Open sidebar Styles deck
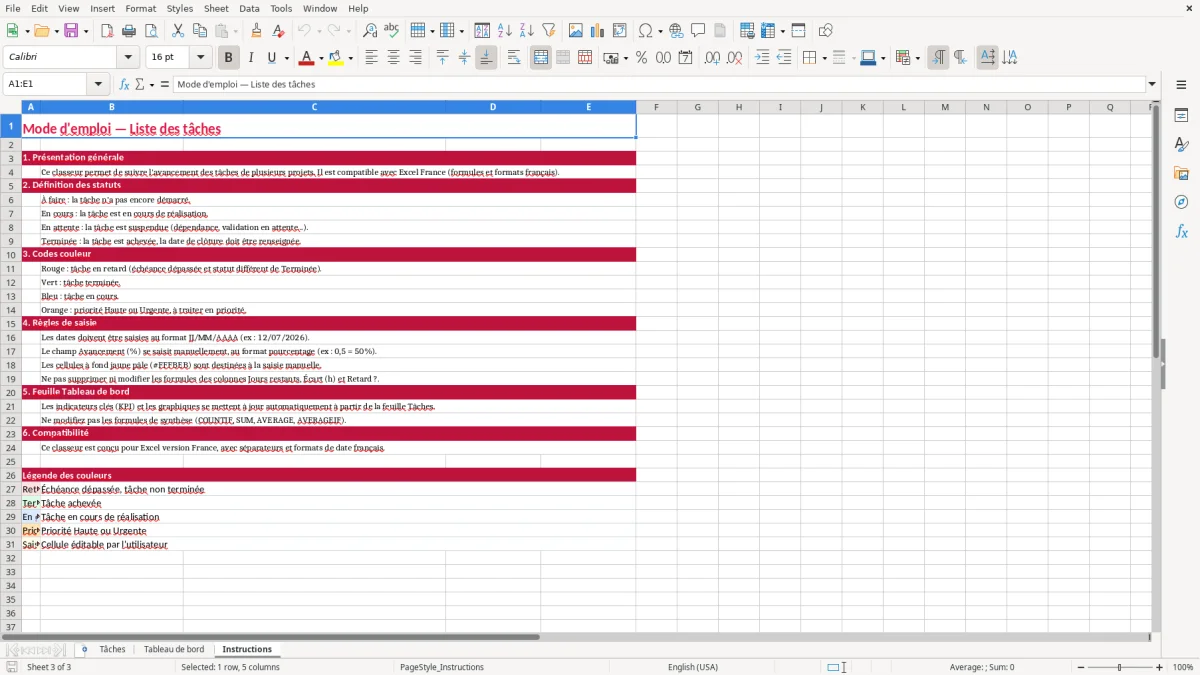The width and height of the screenshot is (1200, 675). (x=1181, y=145)
